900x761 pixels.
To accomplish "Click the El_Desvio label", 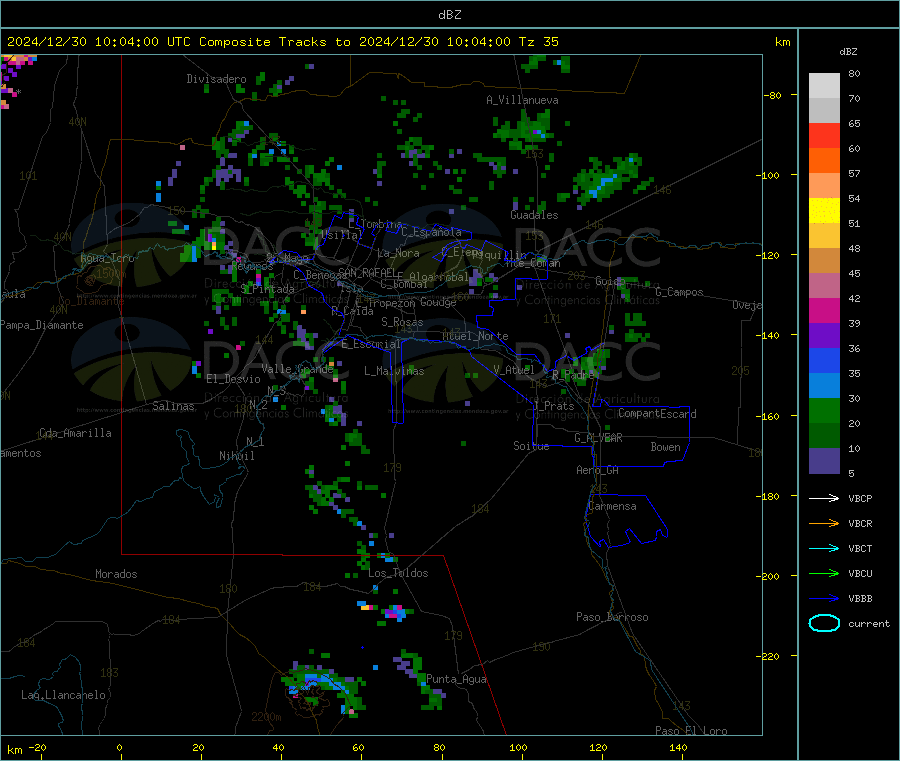I will pyautogui.click(x=233, y=379).
